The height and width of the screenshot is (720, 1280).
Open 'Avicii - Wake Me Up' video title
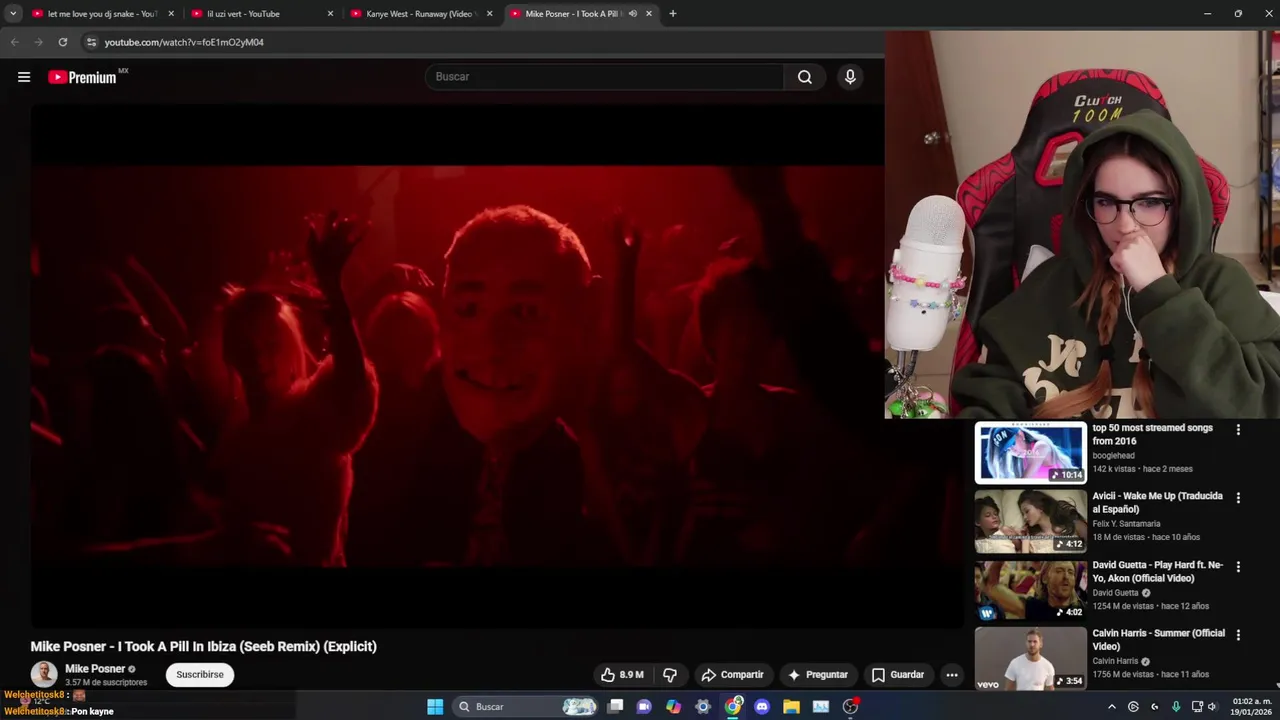point(1158,502)
